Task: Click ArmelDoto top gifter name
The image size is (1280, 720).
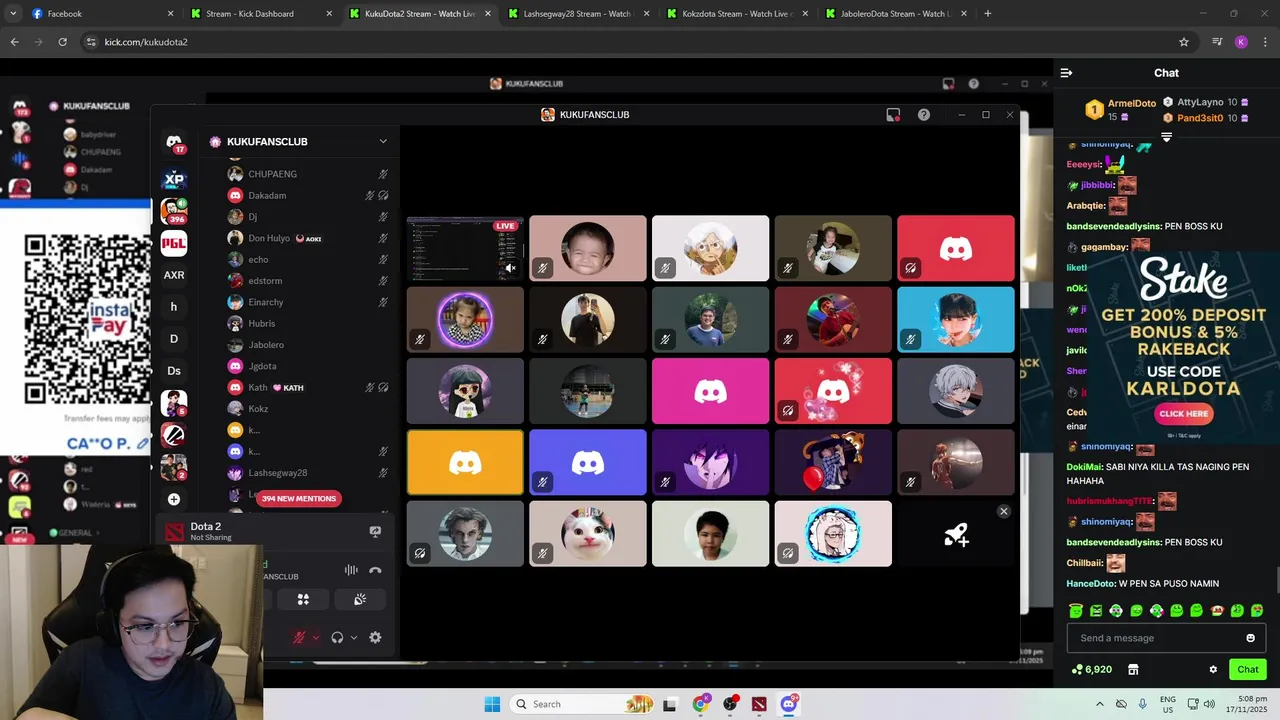Action: [x=1132, y=103]
